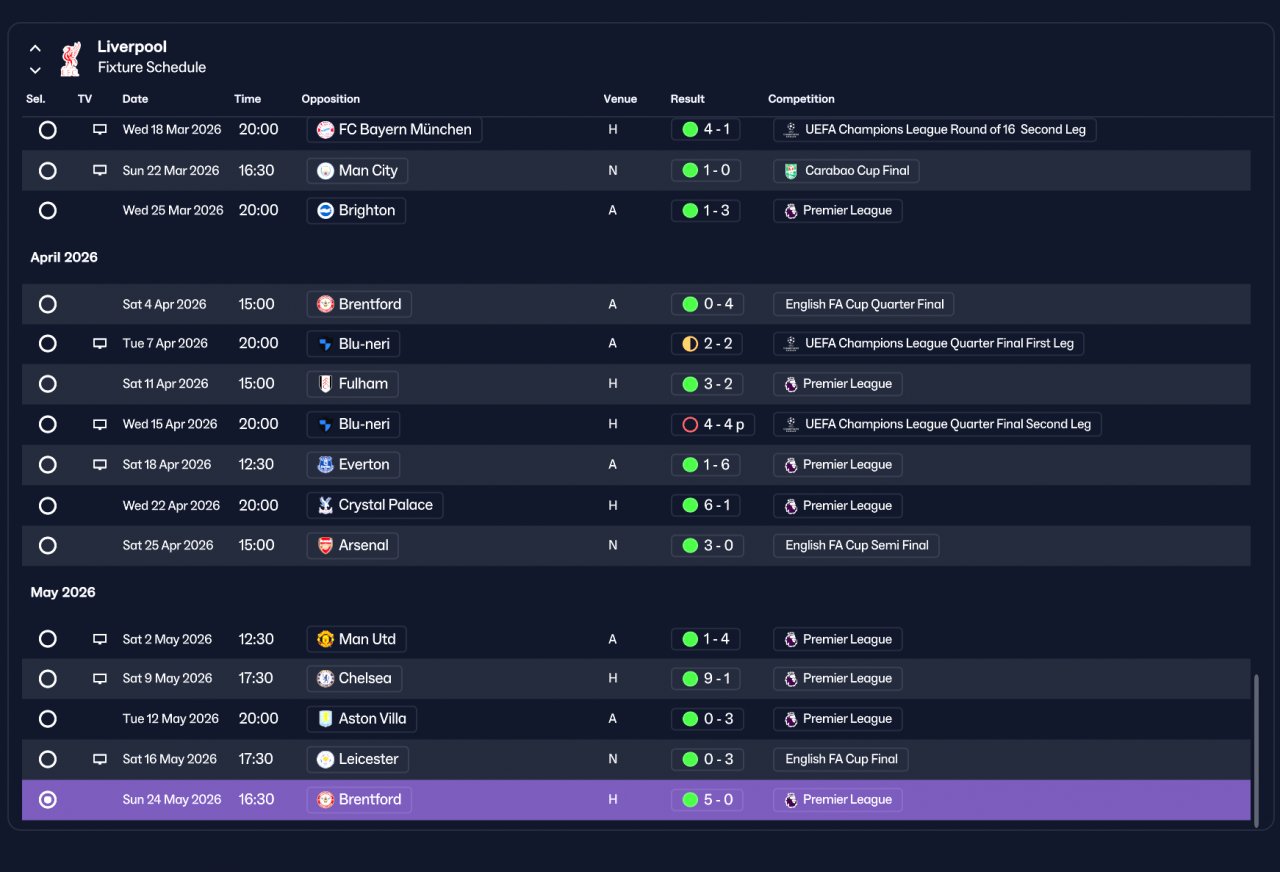This screenshot has width=1280, height=872.
Task: Select the Arsenal fixture radio button
Action: 47,546
